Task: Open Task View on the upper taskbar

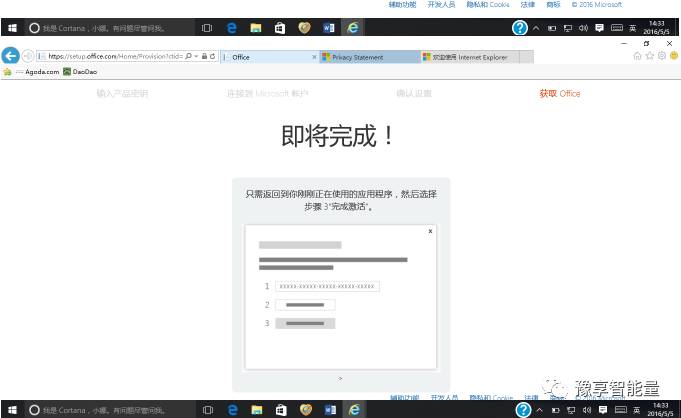Action: click(x=207, y=28)
